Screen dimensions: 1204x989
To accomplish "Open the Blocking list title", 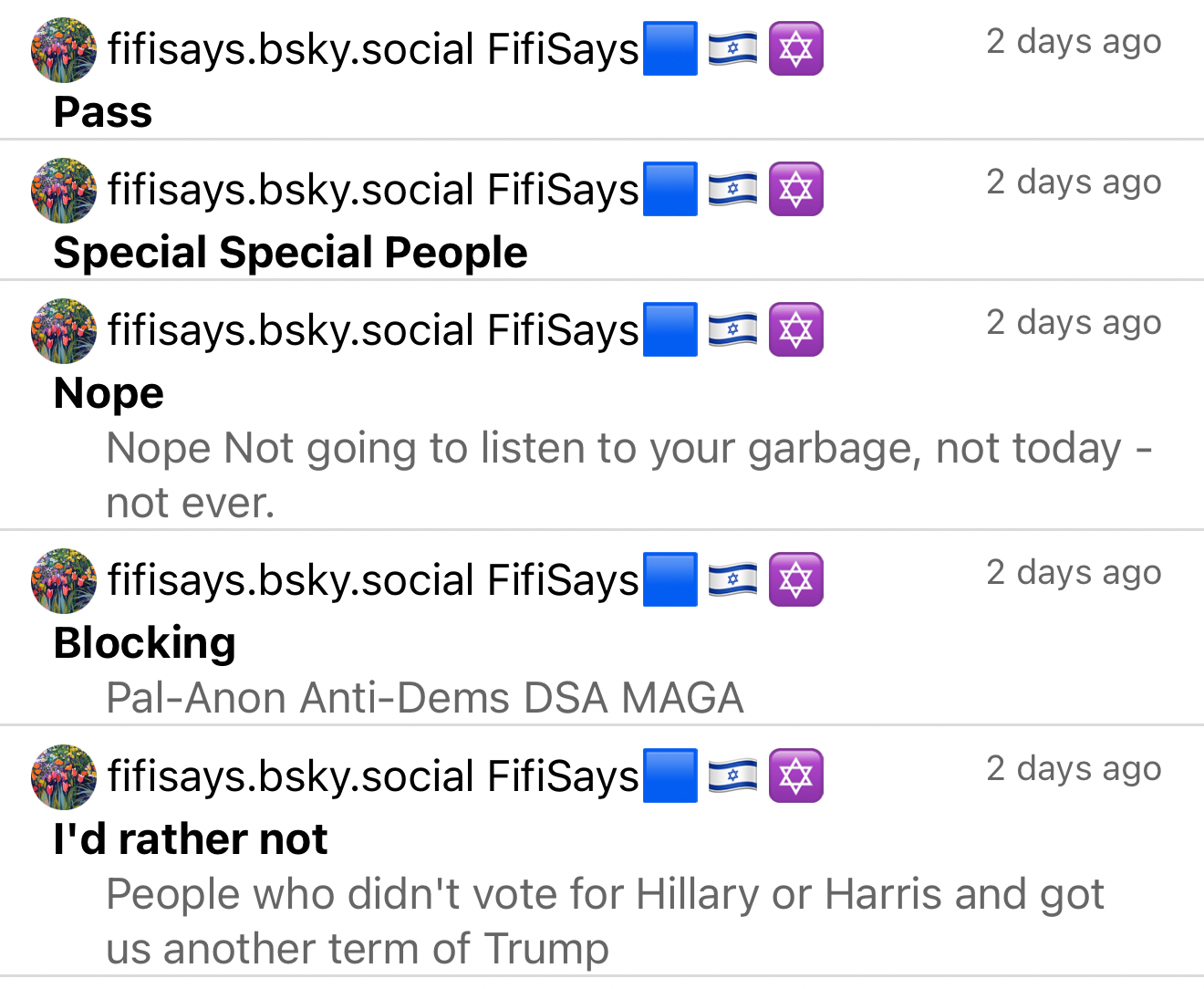I will point(145,643).
